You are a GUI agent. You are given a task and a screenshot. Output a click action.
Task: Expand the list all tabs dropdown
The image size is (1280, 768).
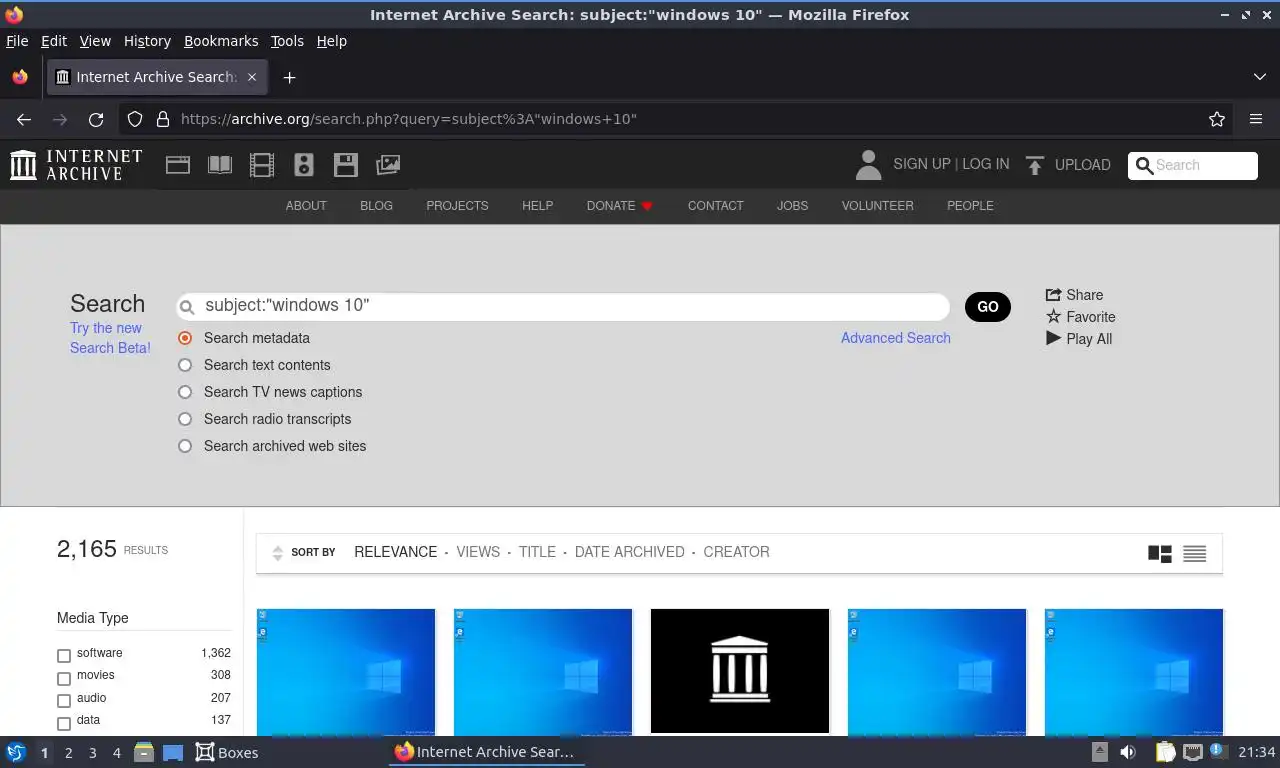coord(1259,77)
